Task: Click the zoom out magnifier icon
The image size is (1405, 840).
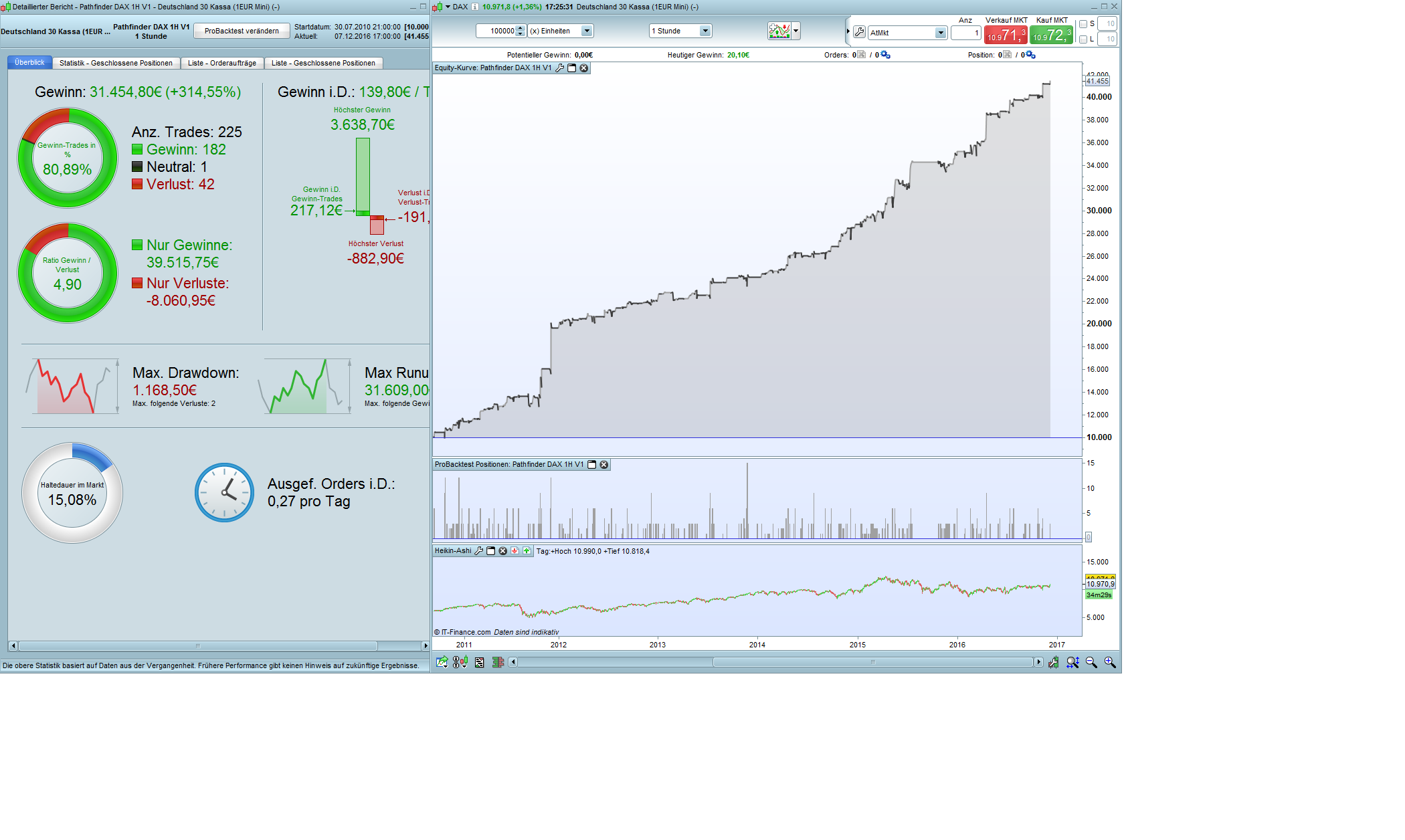Action: [x=1091, y=662]
